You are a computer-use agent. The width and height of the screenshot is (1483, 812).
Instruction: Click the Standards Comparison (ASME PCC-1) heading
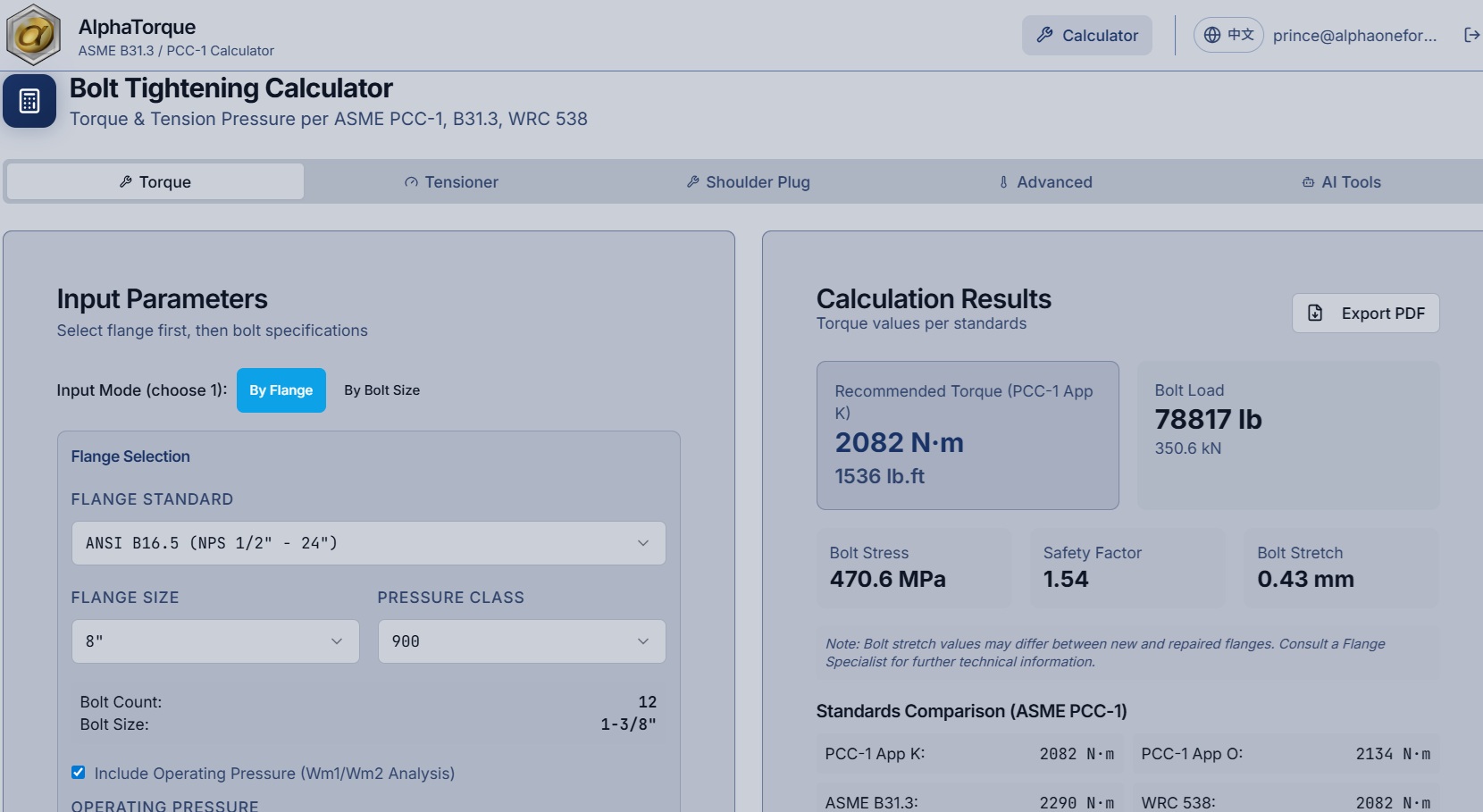click(971, 711)
